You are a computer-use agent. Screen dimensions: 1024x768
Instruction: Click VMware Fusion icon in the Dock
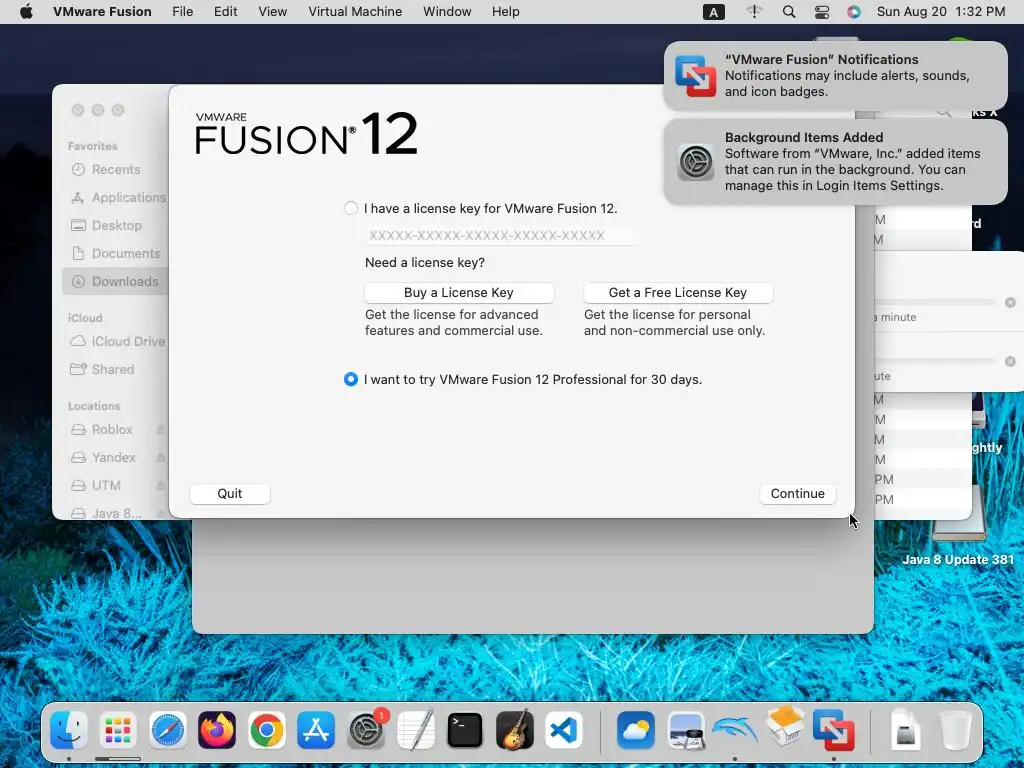pyautogui.click(x=833, y=729)
